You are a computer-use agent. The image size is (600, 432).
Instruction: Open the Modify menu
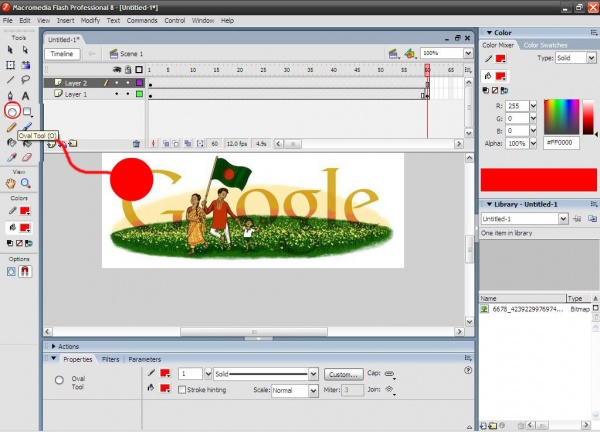(90, 20)
